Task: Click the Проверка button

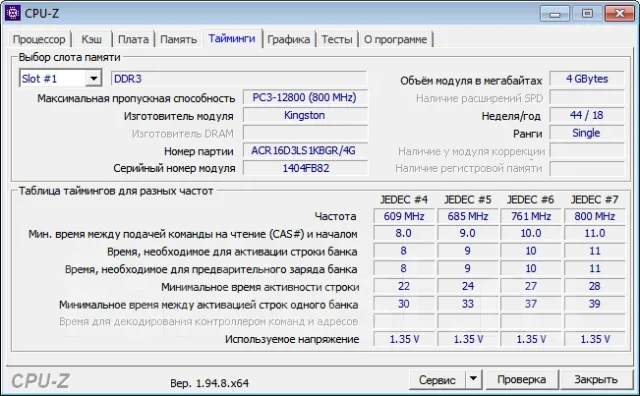Action: tap(522, 380)
